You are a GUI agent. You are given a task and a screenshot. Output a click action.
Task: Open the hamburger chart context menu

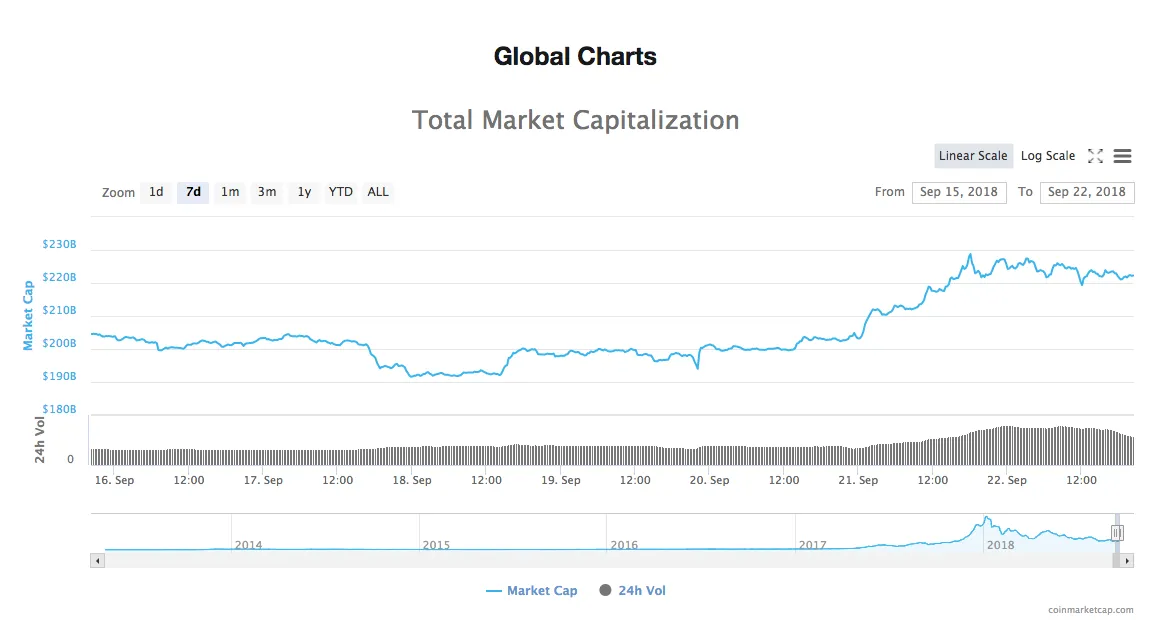tap(1122, 156)
